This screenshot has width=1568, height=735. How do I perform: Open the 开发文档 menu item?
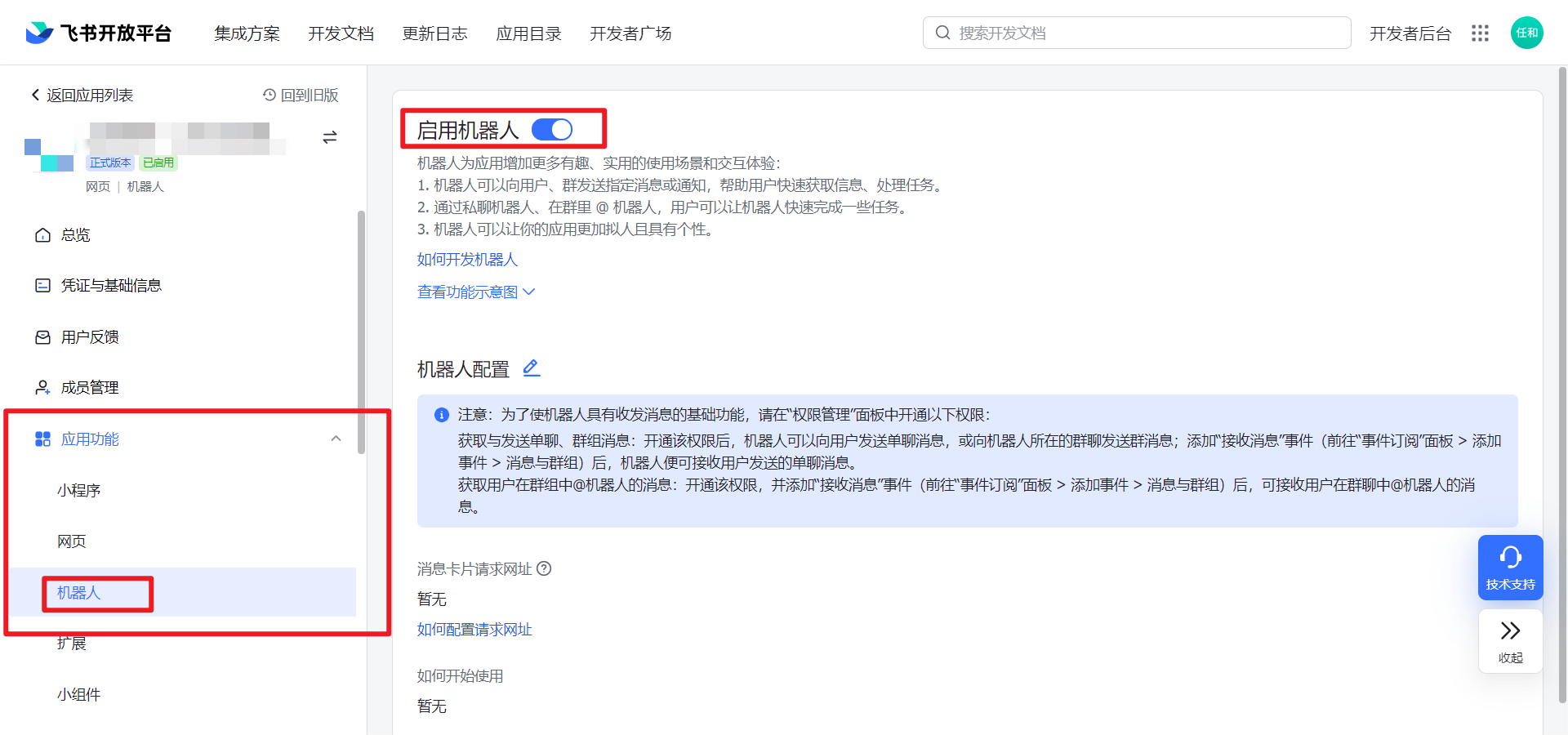point(341,33)
